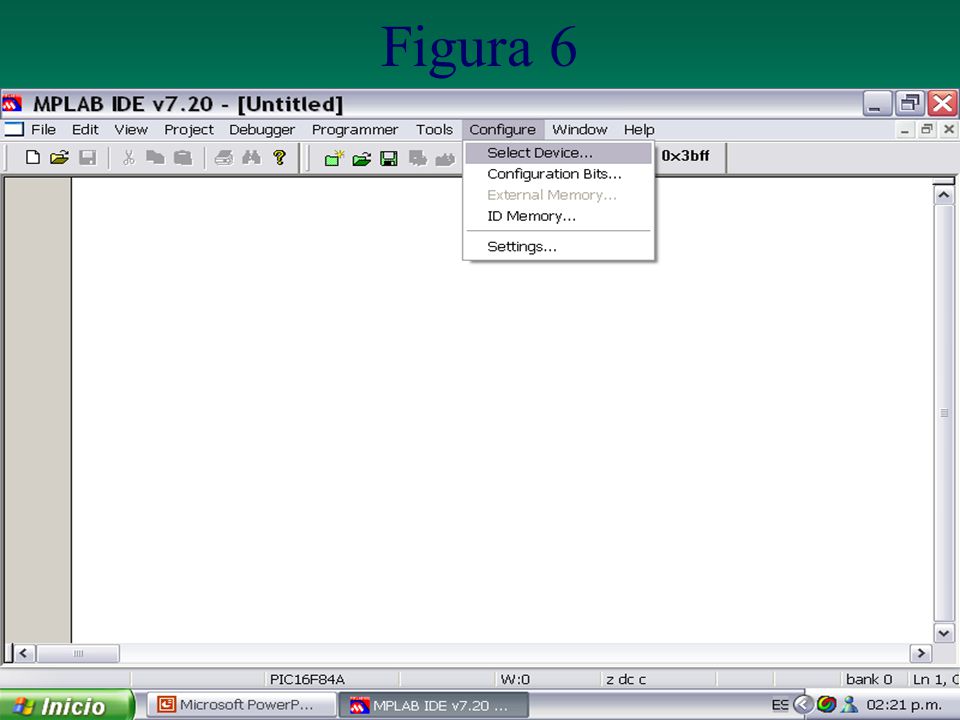Choose Select Device... from Configure menu

coord(558,153)
